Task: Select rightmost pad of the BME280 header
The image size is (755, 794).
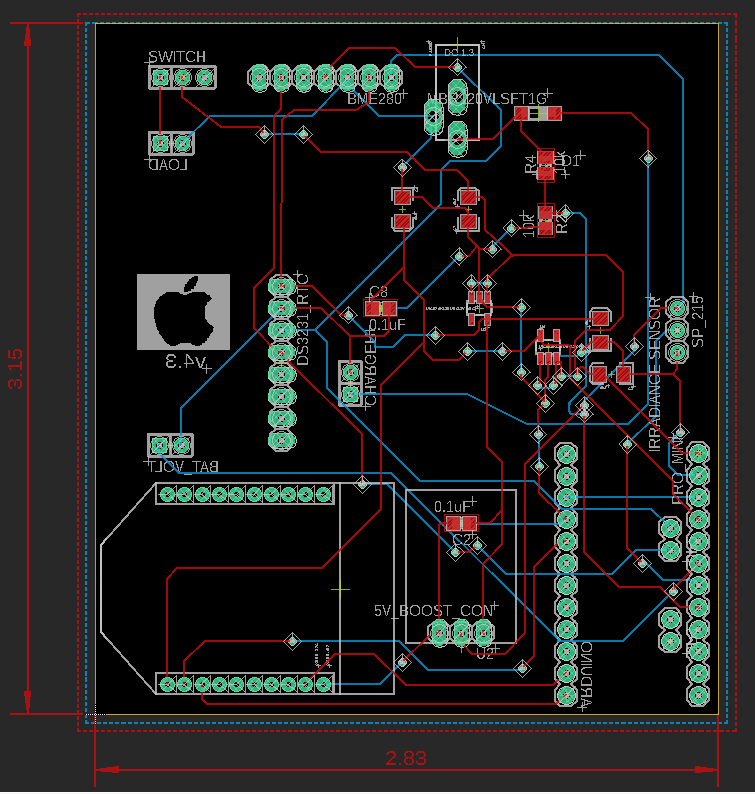Action: coord(391,77)
